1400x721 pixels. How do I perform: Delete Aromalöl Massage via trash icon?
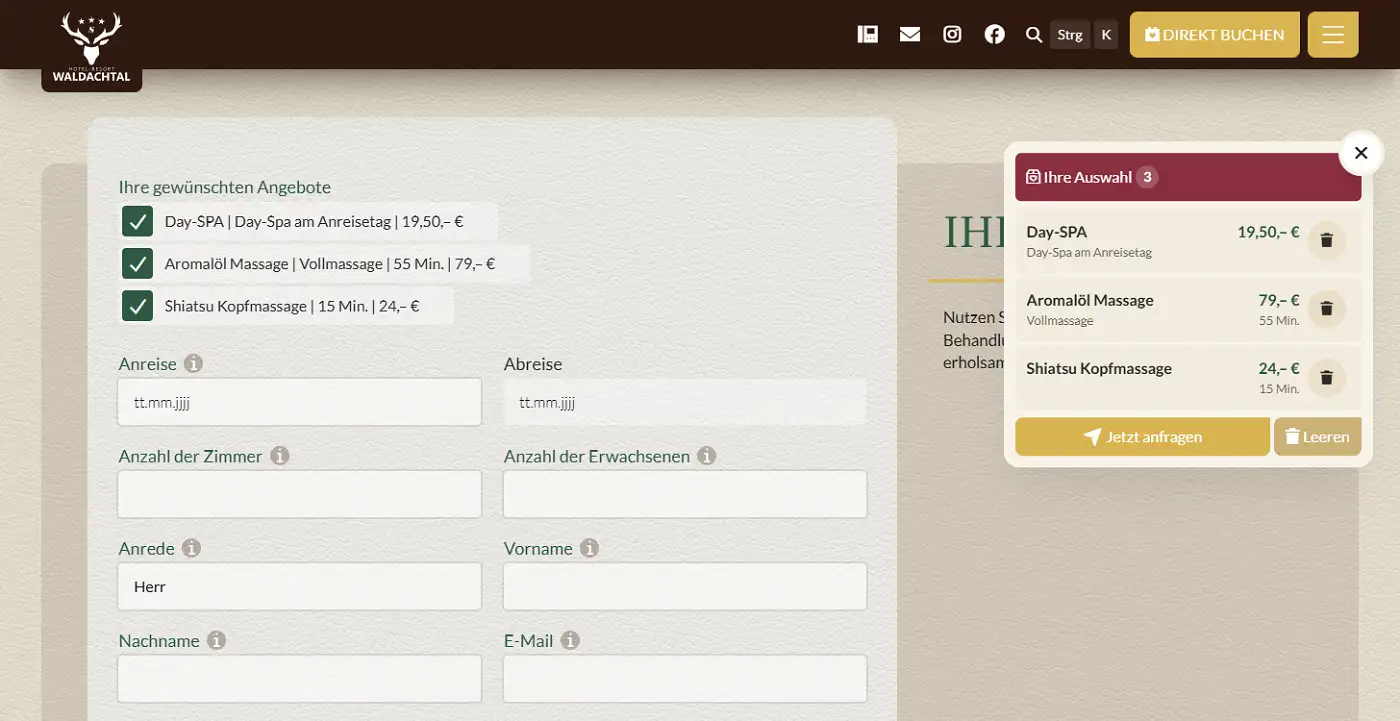pyautogui.click(x=1326, y=308)
